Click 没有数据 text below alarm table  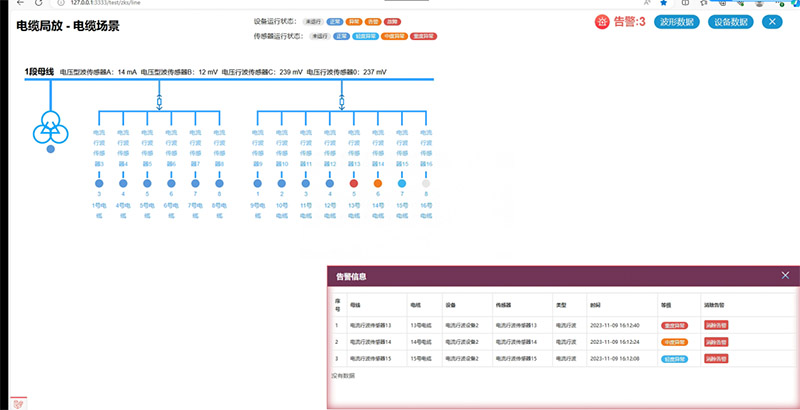click(343, 376)
